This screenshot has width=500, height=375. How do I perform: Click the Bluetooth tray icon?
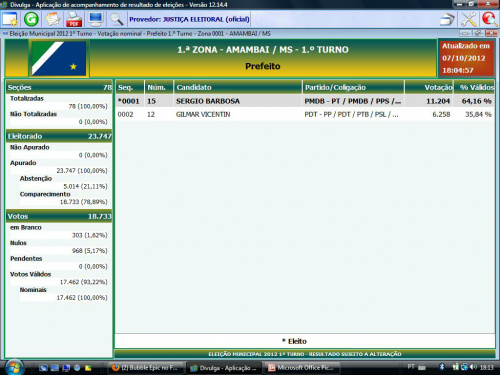tap(442, 367)
